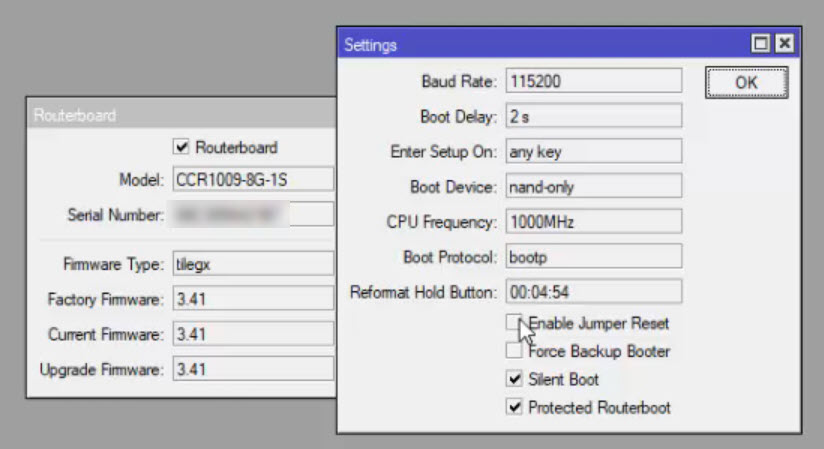Screen dimensions: 824x449
Task: Click the Boot Device label
Action: (453, 187)
